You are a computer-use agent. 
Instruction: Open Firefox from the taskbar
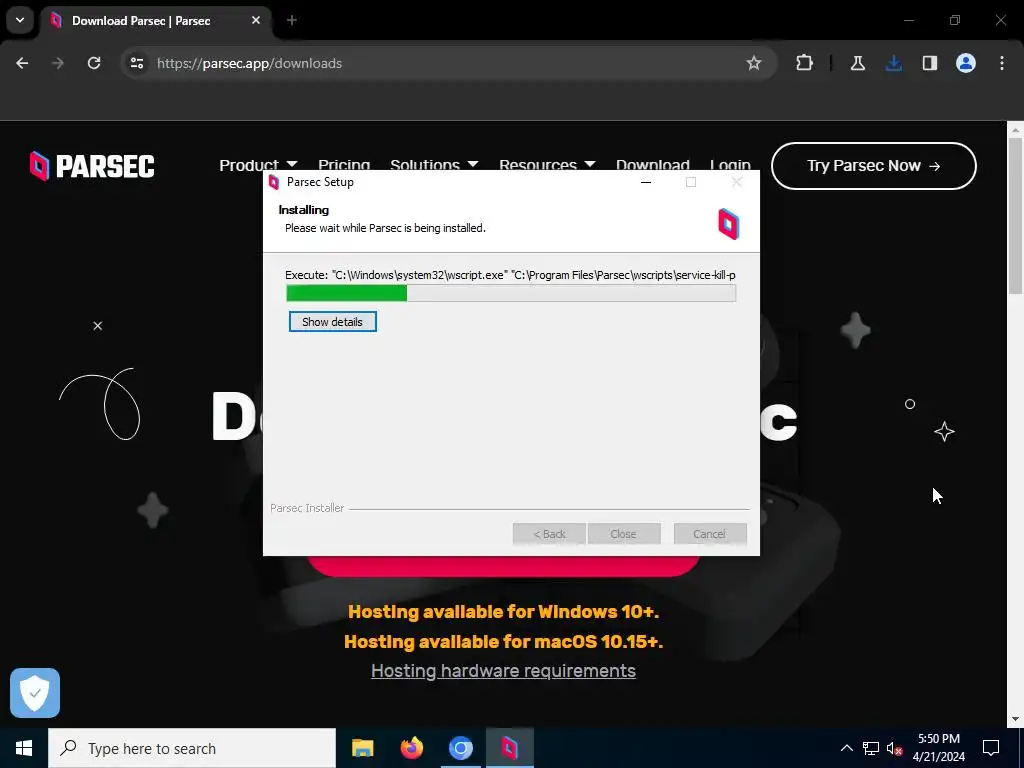coord(411,748)
